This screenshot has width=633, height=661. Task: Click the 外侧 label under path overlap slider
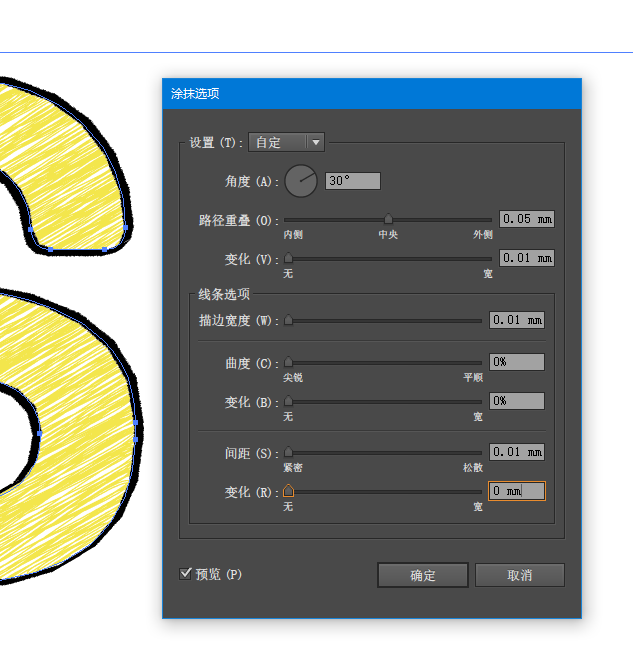pyautogui.click(x=483, y=234)
